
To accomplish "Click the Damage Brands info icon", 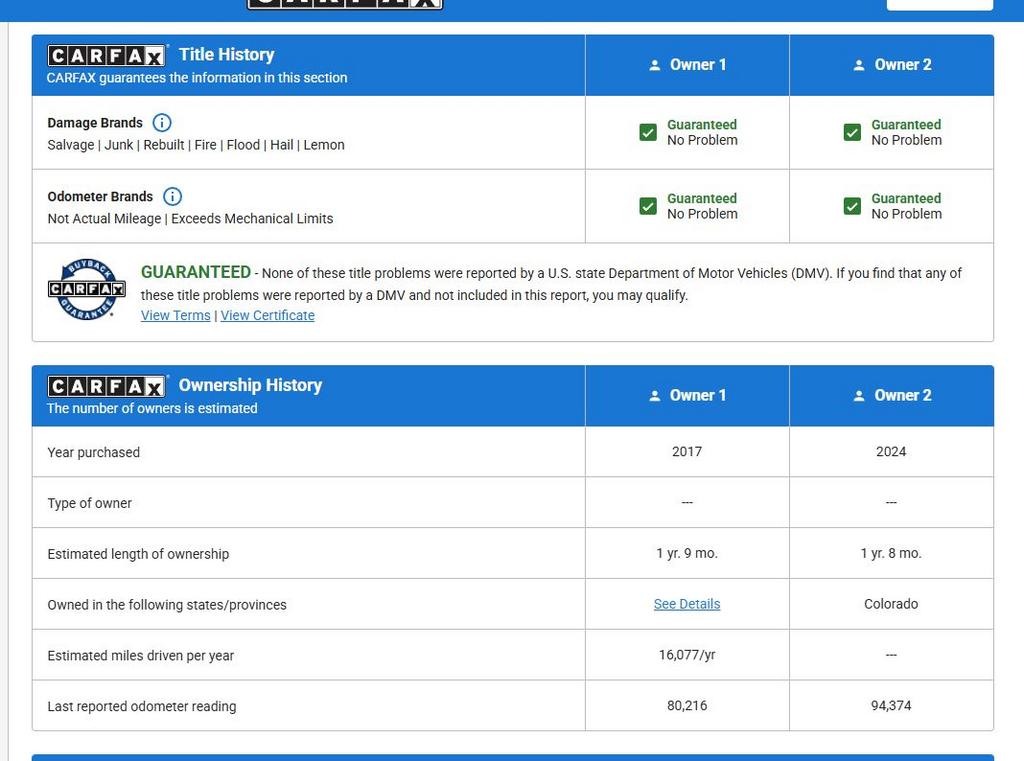I will tap(162, 123).
